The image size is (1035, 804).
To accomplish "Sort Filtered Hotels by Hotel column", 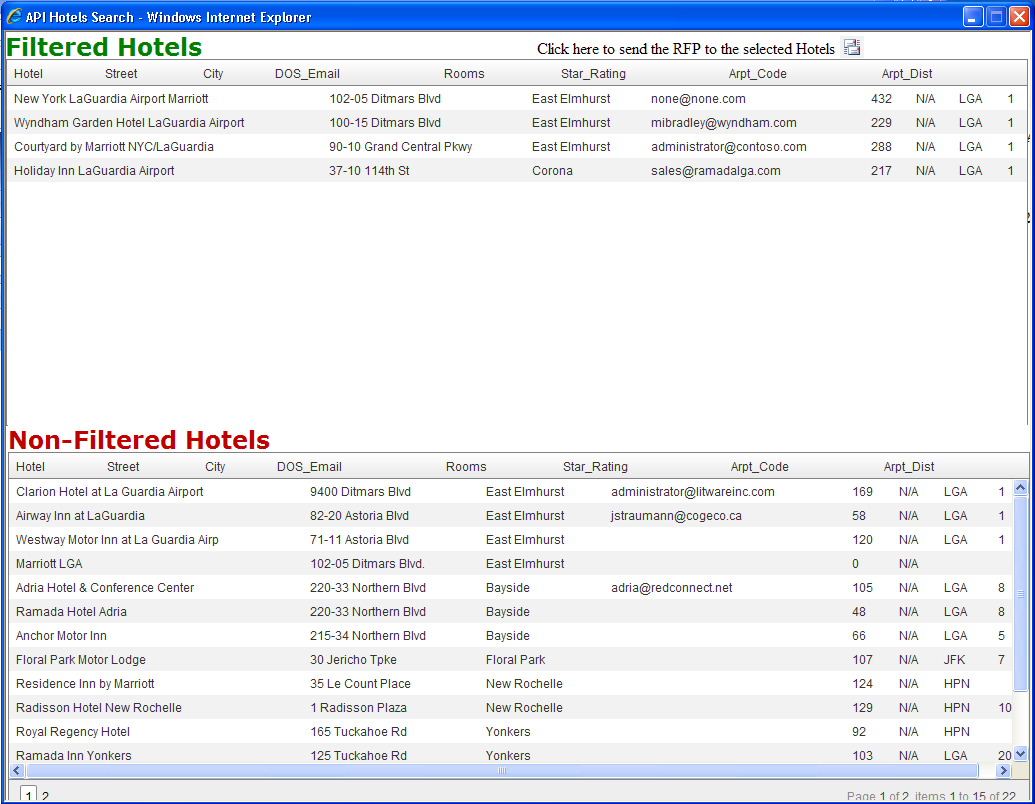I will (x=28, y=74).
